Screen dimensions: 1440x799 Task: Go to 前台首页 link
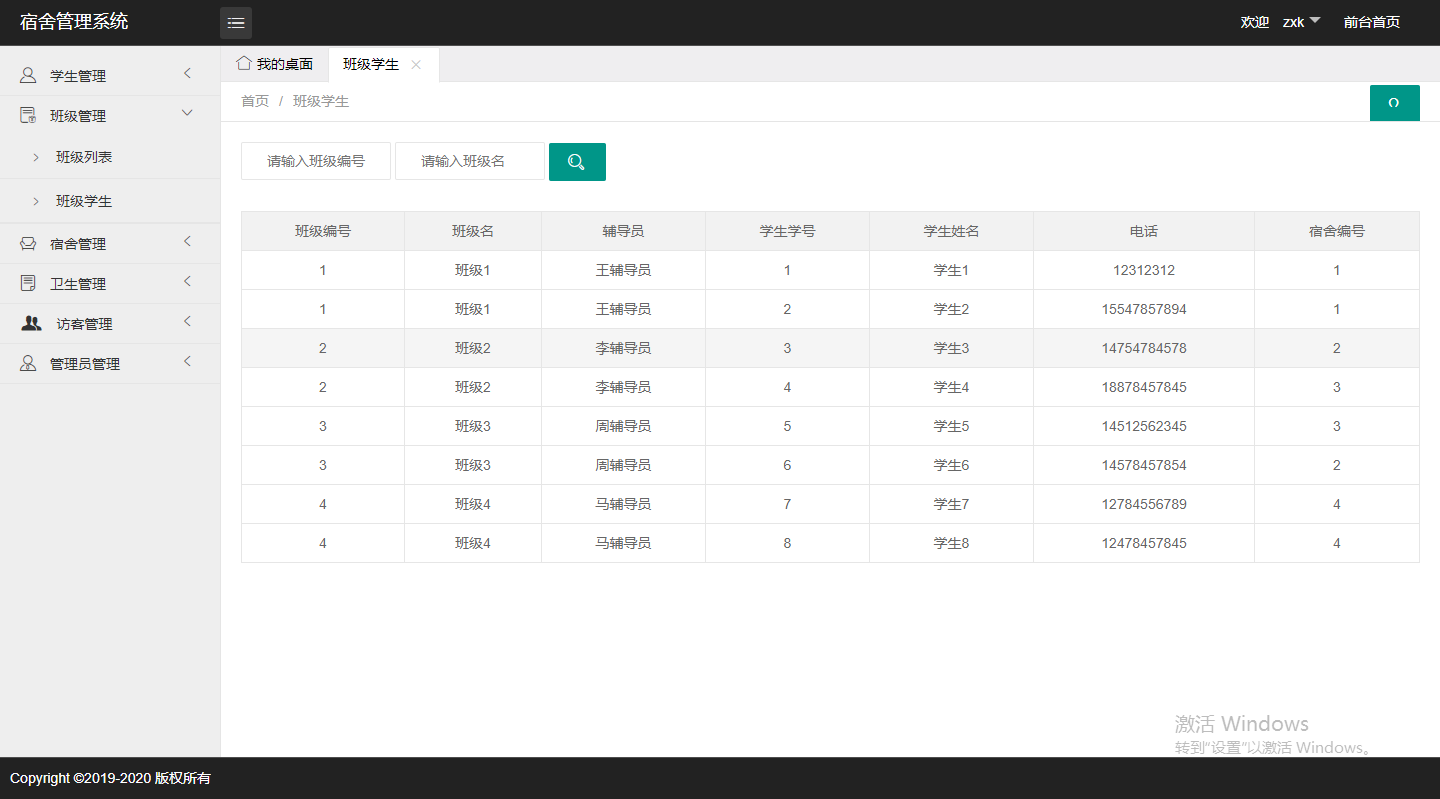[x=1372, y=22]
